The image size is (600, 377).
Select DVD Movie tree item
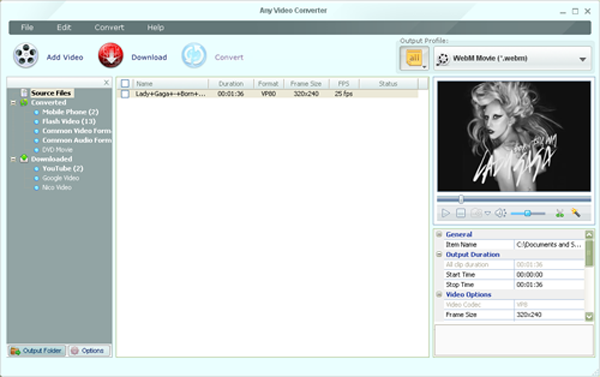tap(57, 150)
